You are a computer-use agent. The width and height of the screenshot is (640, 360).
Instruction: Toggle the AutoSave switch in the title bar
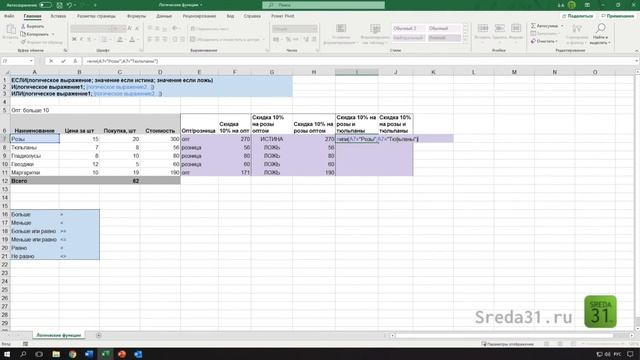click(45, 5)
